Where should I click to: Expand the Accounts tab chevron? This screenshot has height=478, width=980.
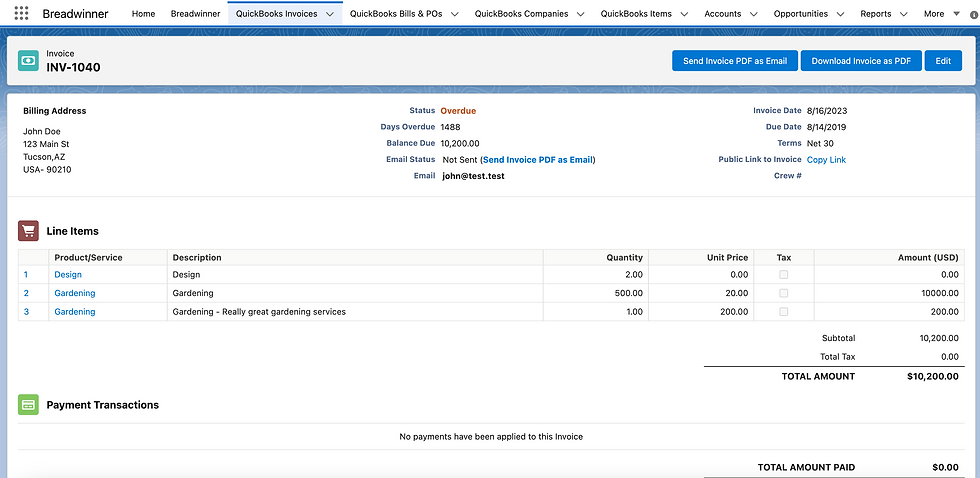click(x=753, y=14)
